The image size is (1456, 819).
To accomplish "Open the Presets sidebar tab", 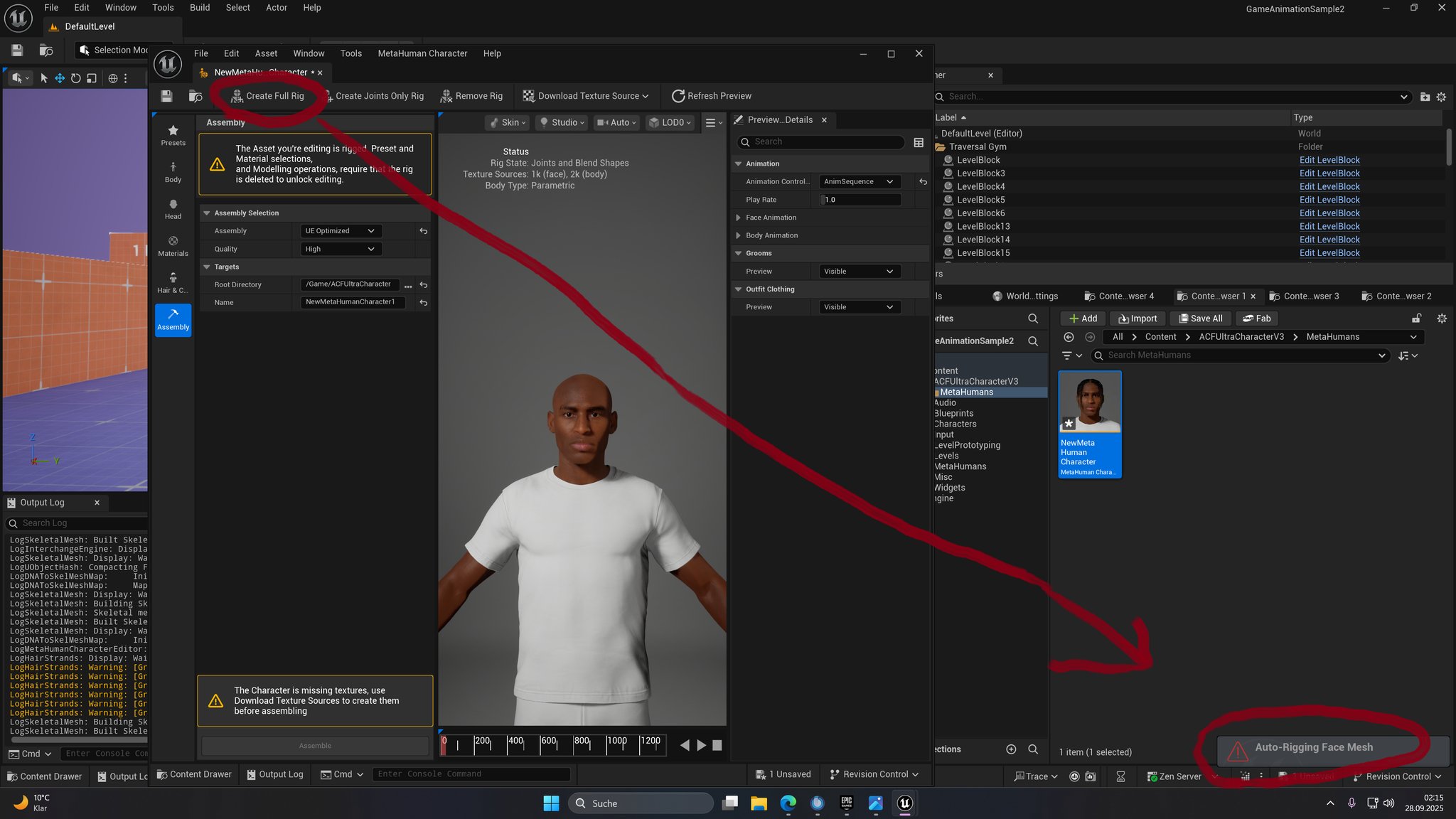I will [x=173, y=135].
